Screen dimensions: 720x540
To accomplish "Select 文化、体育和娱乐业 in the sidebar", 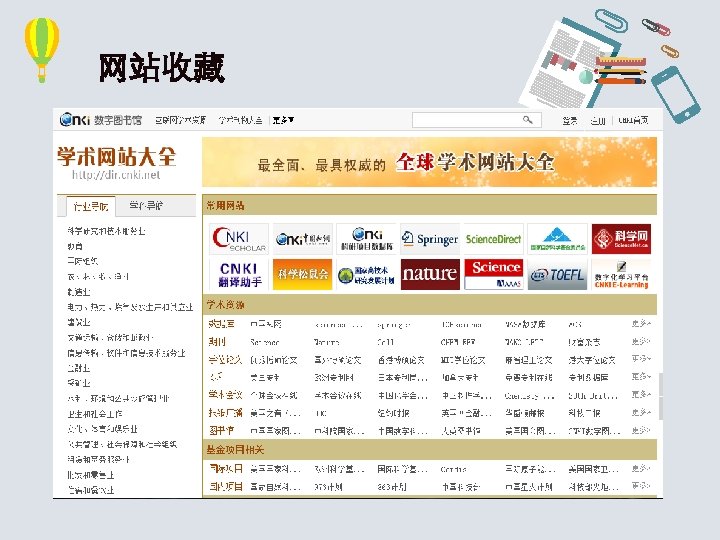I will (102, 429).
